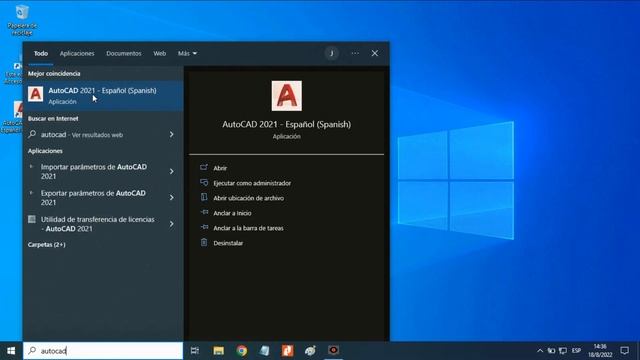The width and height of the screenshot is (640, 360).
Task: Open the clock and date flyout
Action: click(600, 351)
